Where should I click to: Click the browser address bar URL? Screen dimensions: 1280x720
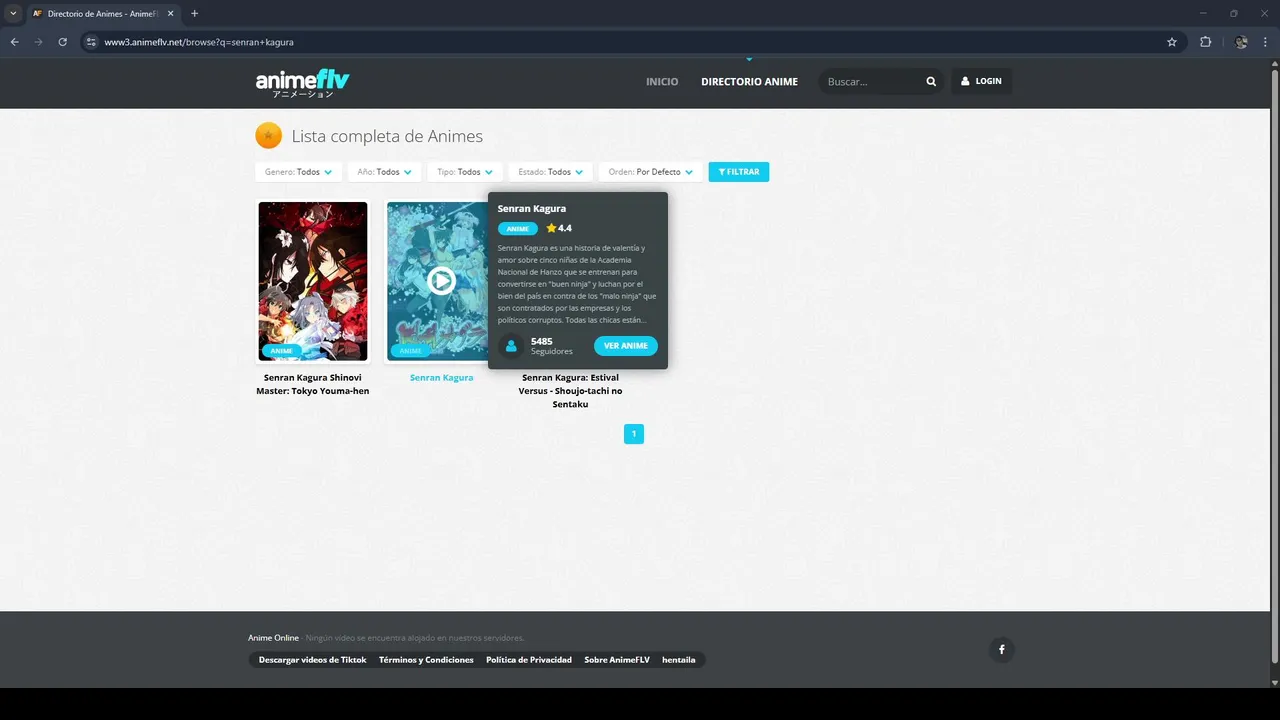click(x=199, y=42)
